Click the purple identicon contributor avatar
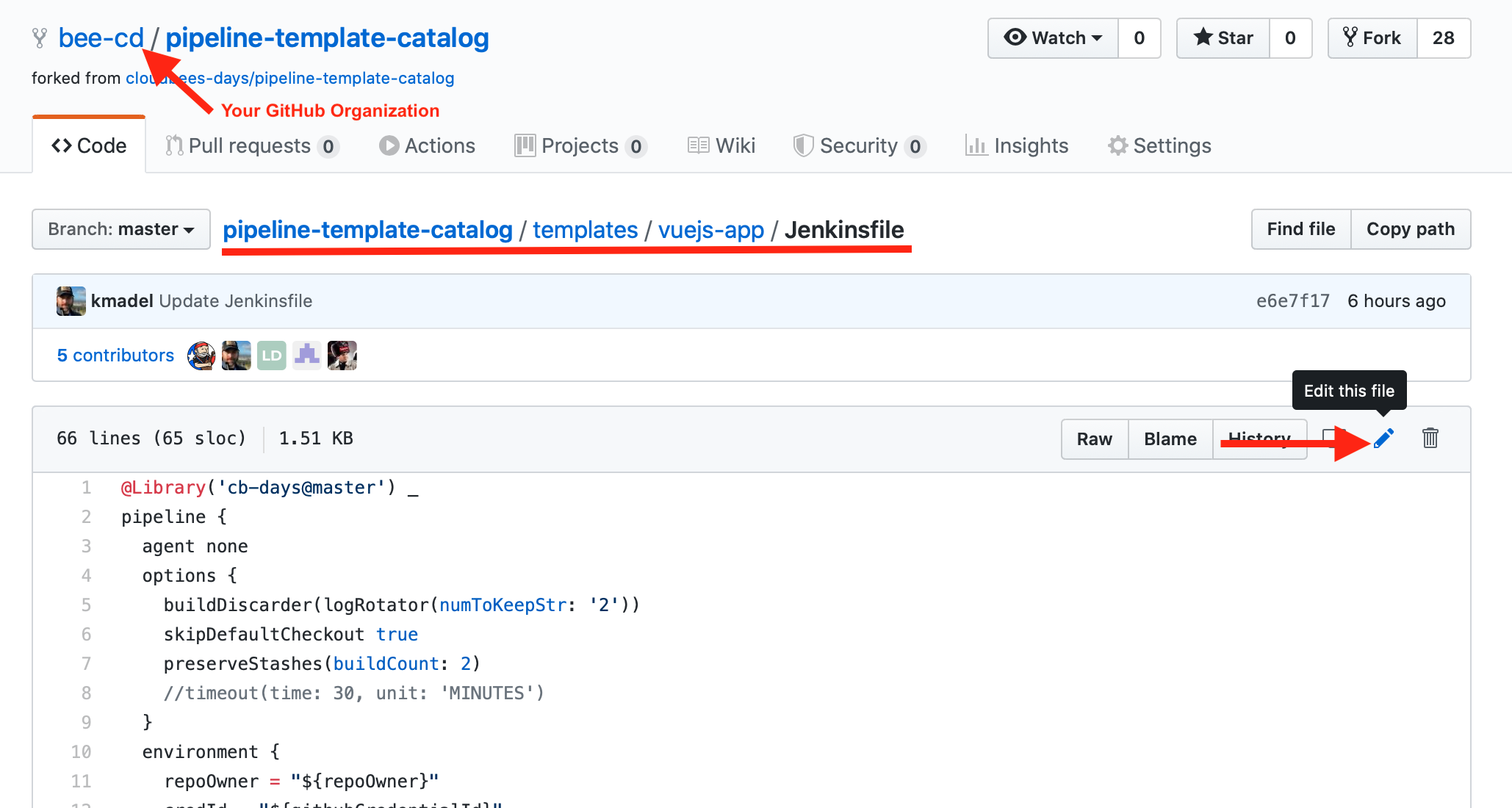This screenshot has width=1512, height=808. pos(307,356)
